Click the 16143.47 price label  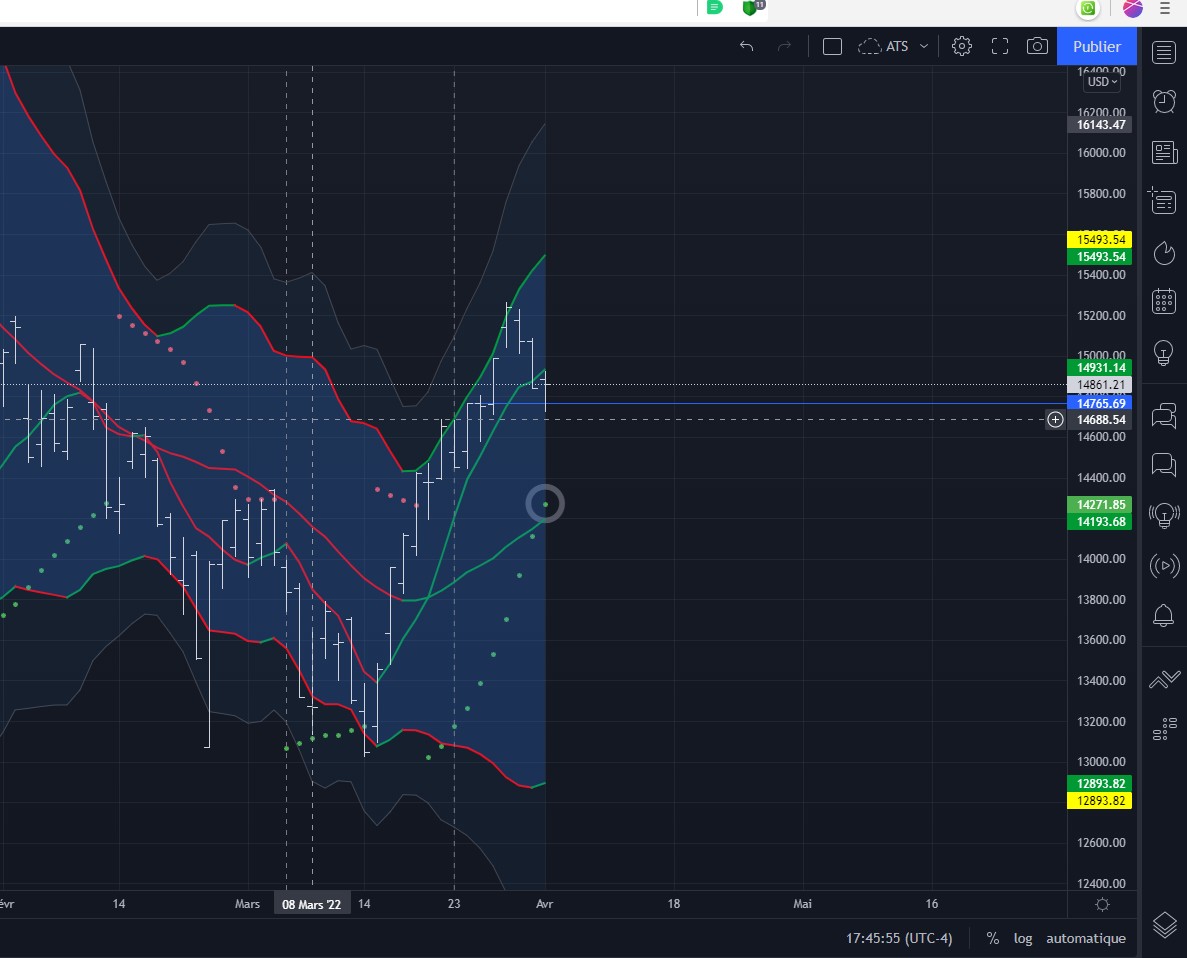pyautogui.click(x=1099, y=125)
